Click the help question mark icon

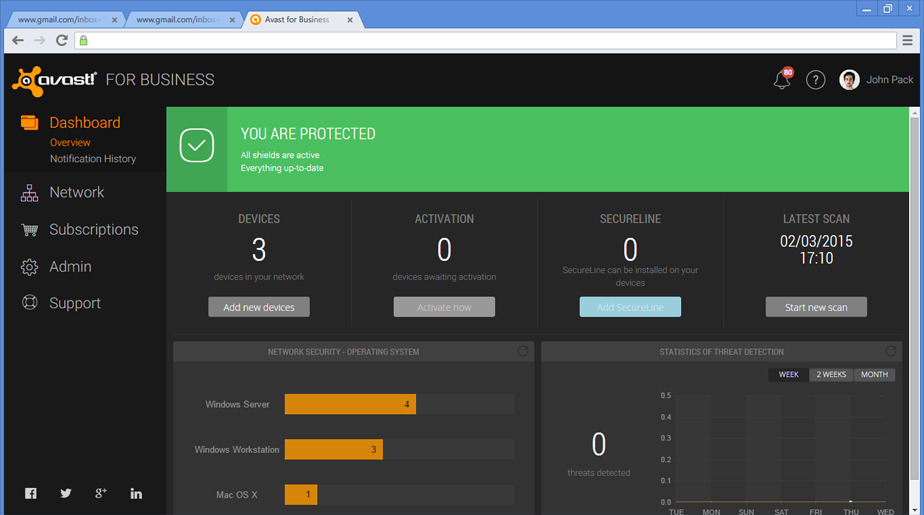point(816,80)
